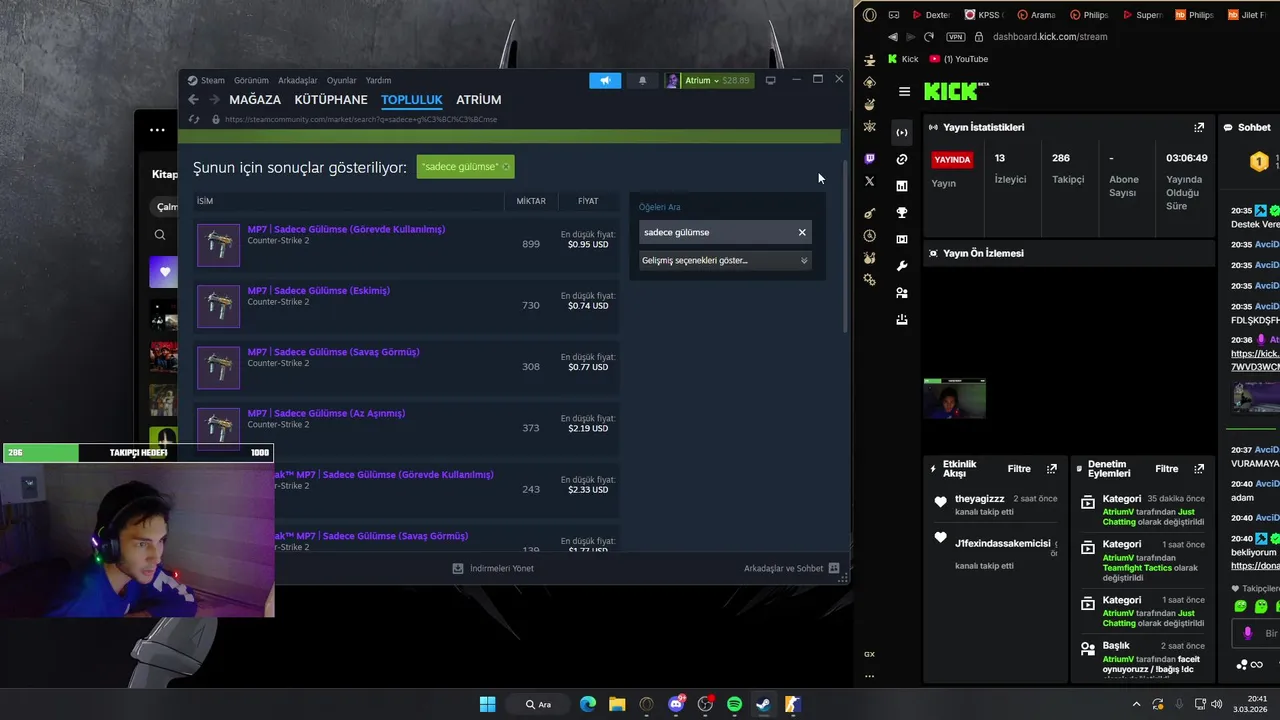Click the Steam announcements megaphone icon
The height and width of the screenshot is (720, 1280).
[x=605, y=80]
